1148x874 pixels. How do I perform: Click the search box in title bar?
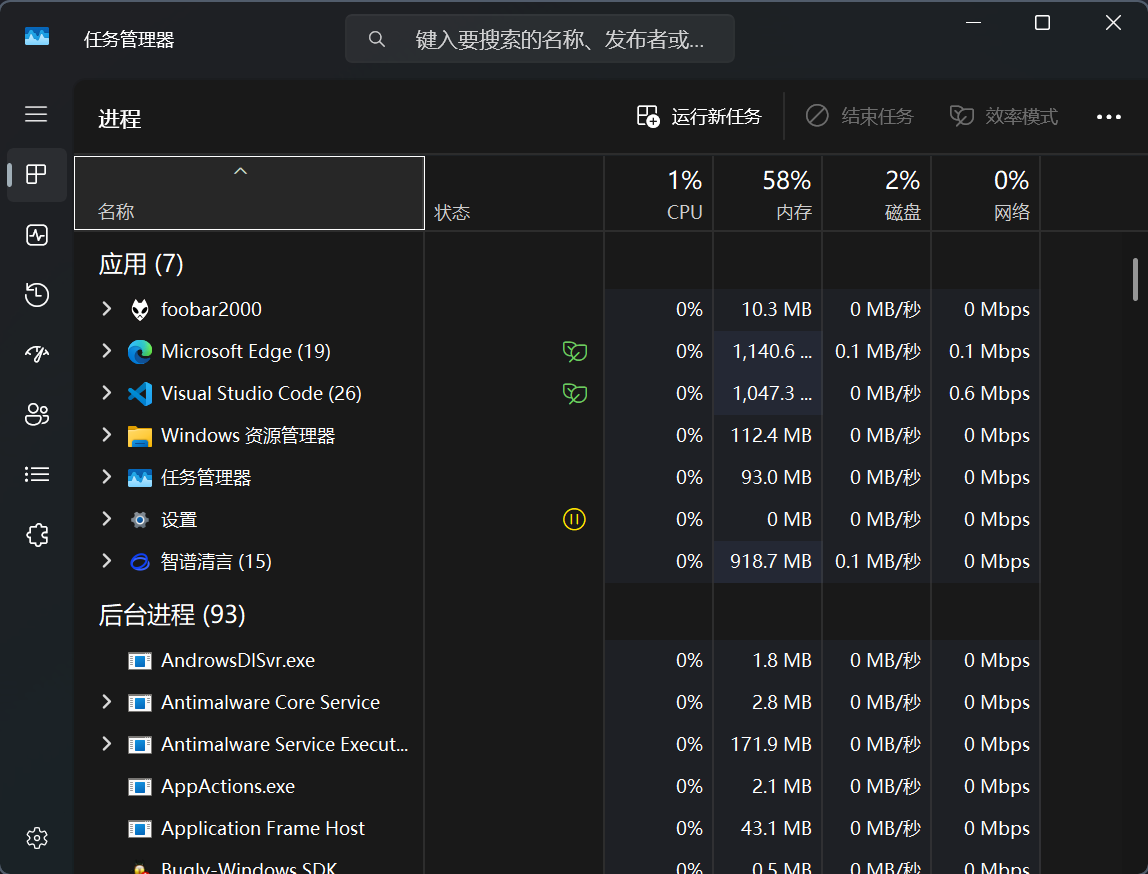540,39
